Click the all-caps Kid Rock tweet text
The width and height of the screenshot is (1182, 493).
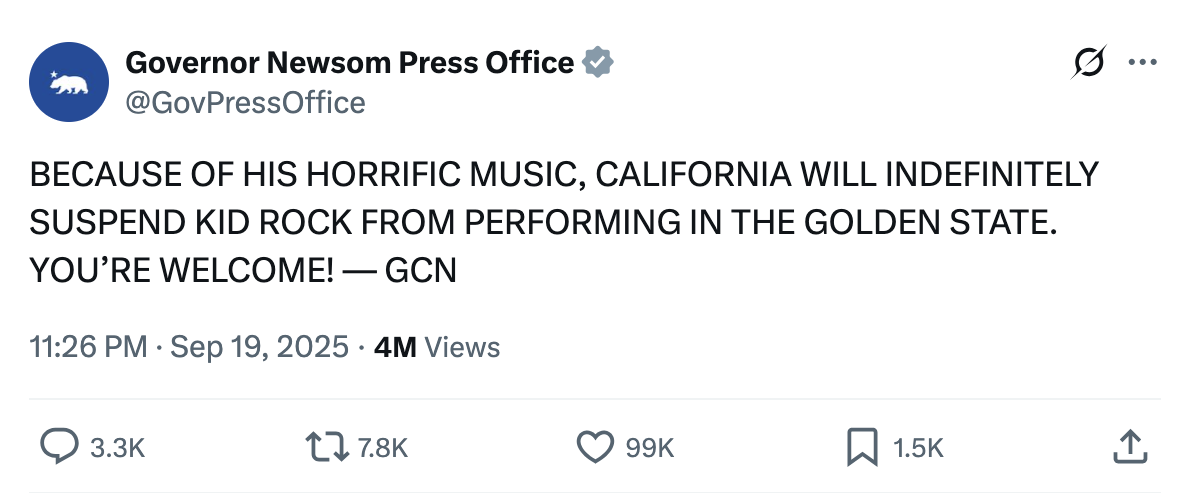click(x=564, y=222)
